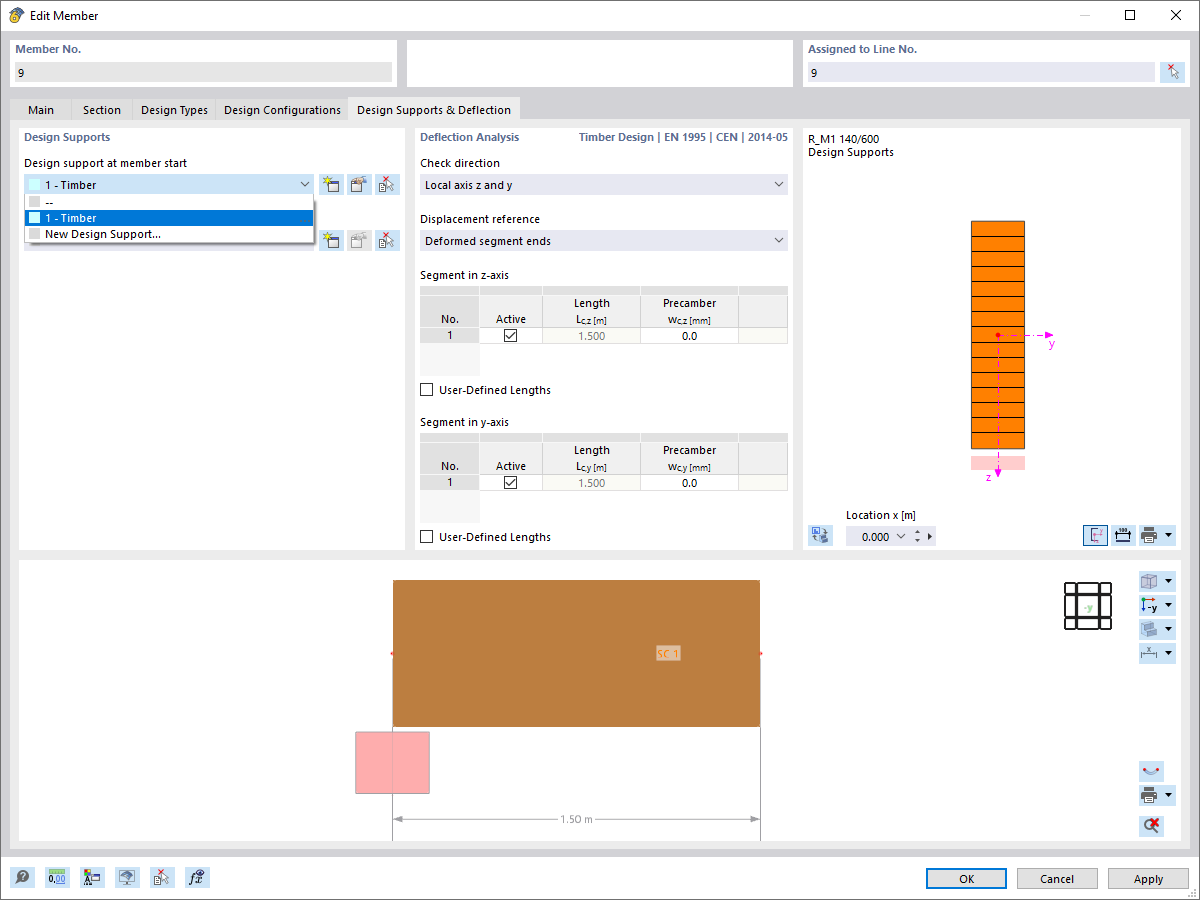1200x900 pixels.
Task: Print section graphic icon
Action: point(1149,535)
